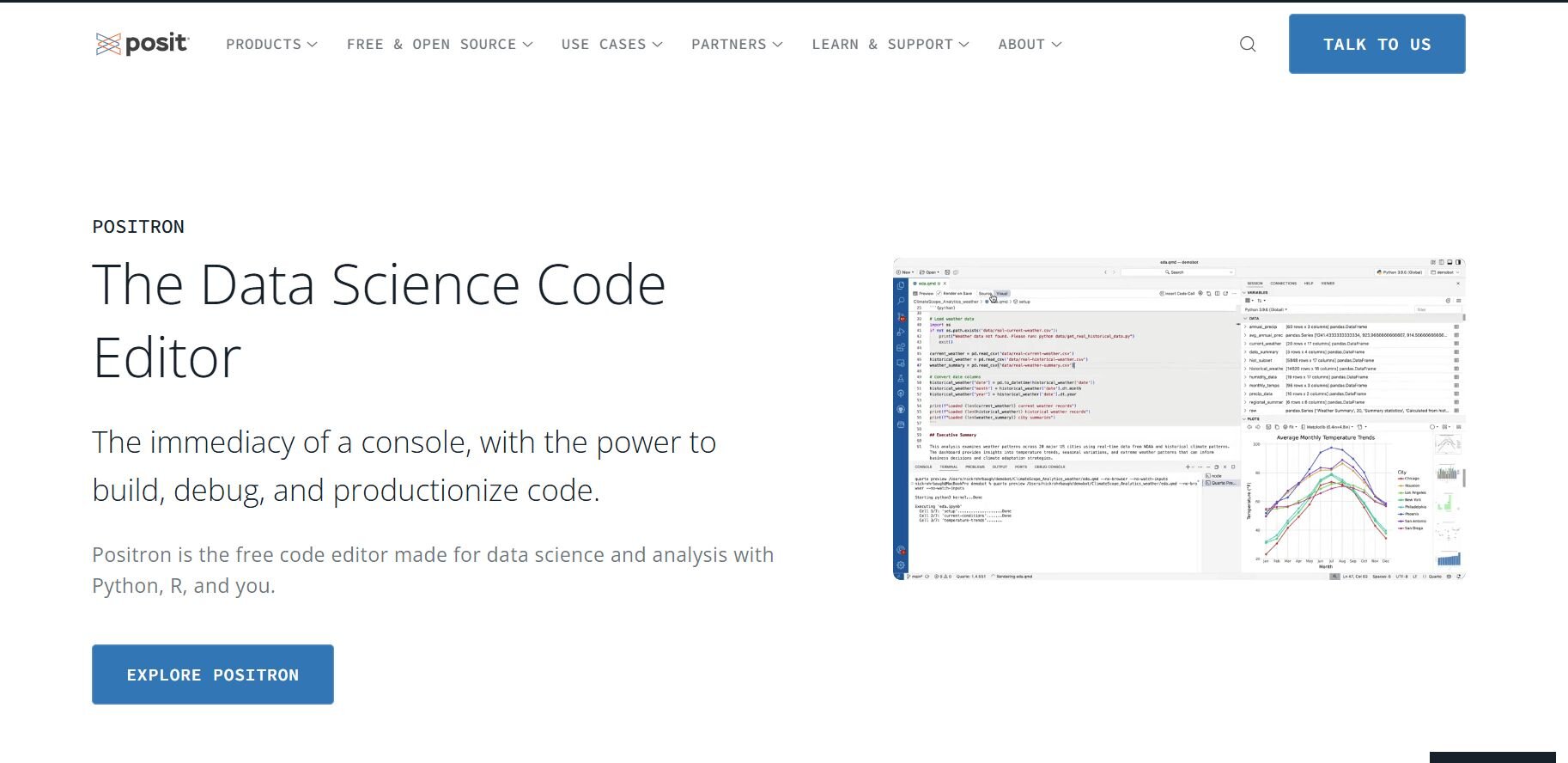Open the Free & Open Source menu

coord(439,45)
